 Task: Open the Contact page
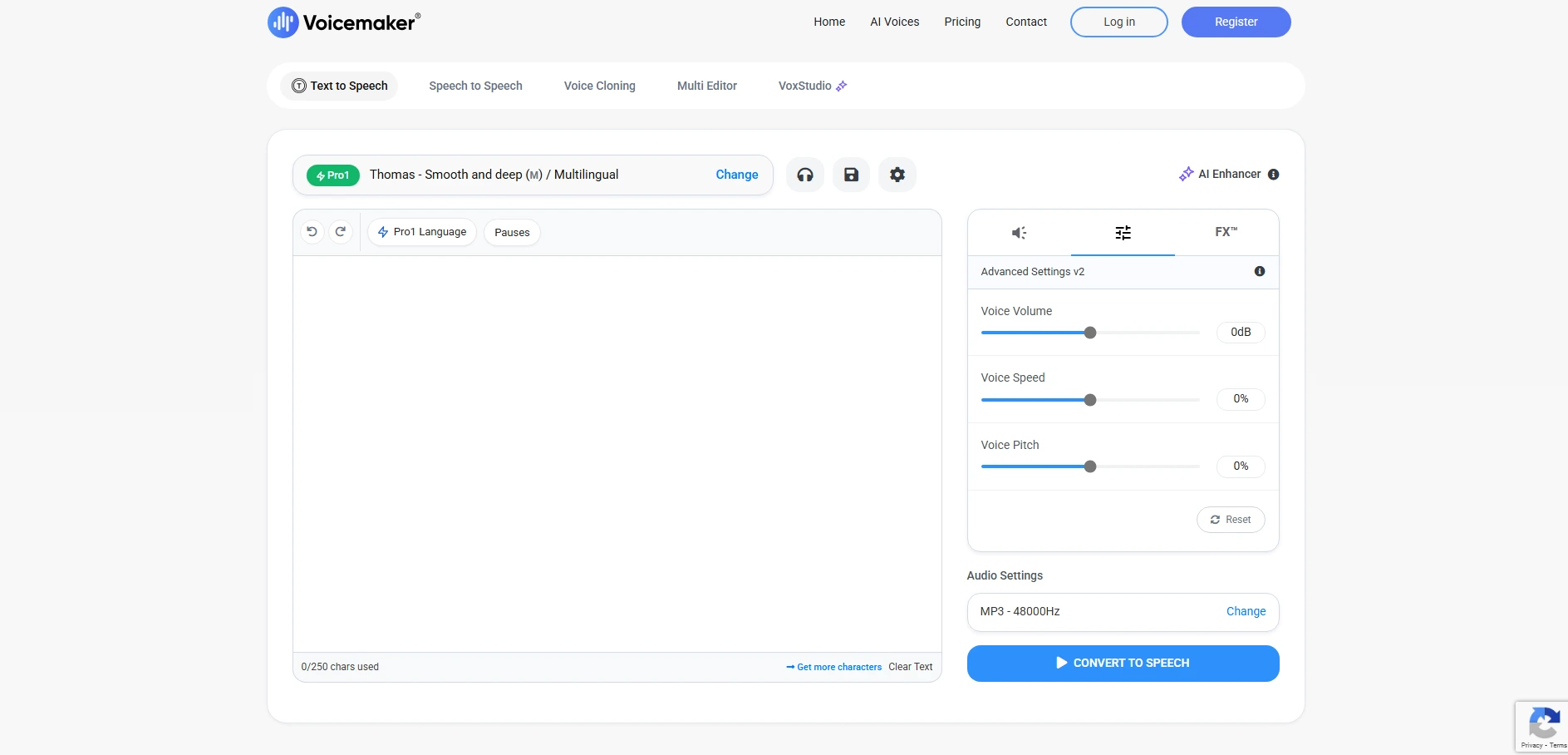[1026, 22]
